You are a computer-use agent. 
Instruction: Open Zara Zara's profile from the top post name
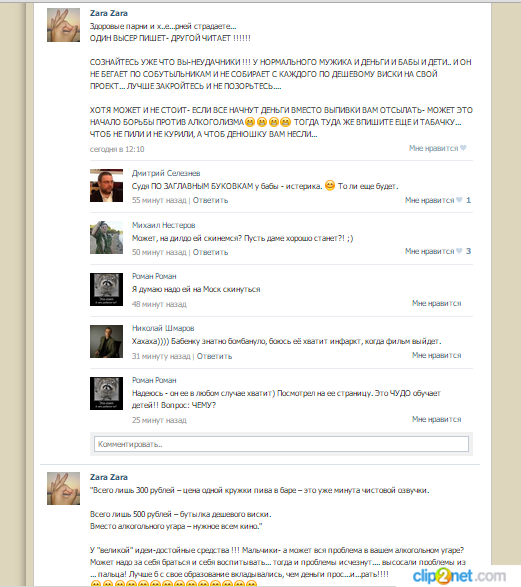(x=109, y=13)
